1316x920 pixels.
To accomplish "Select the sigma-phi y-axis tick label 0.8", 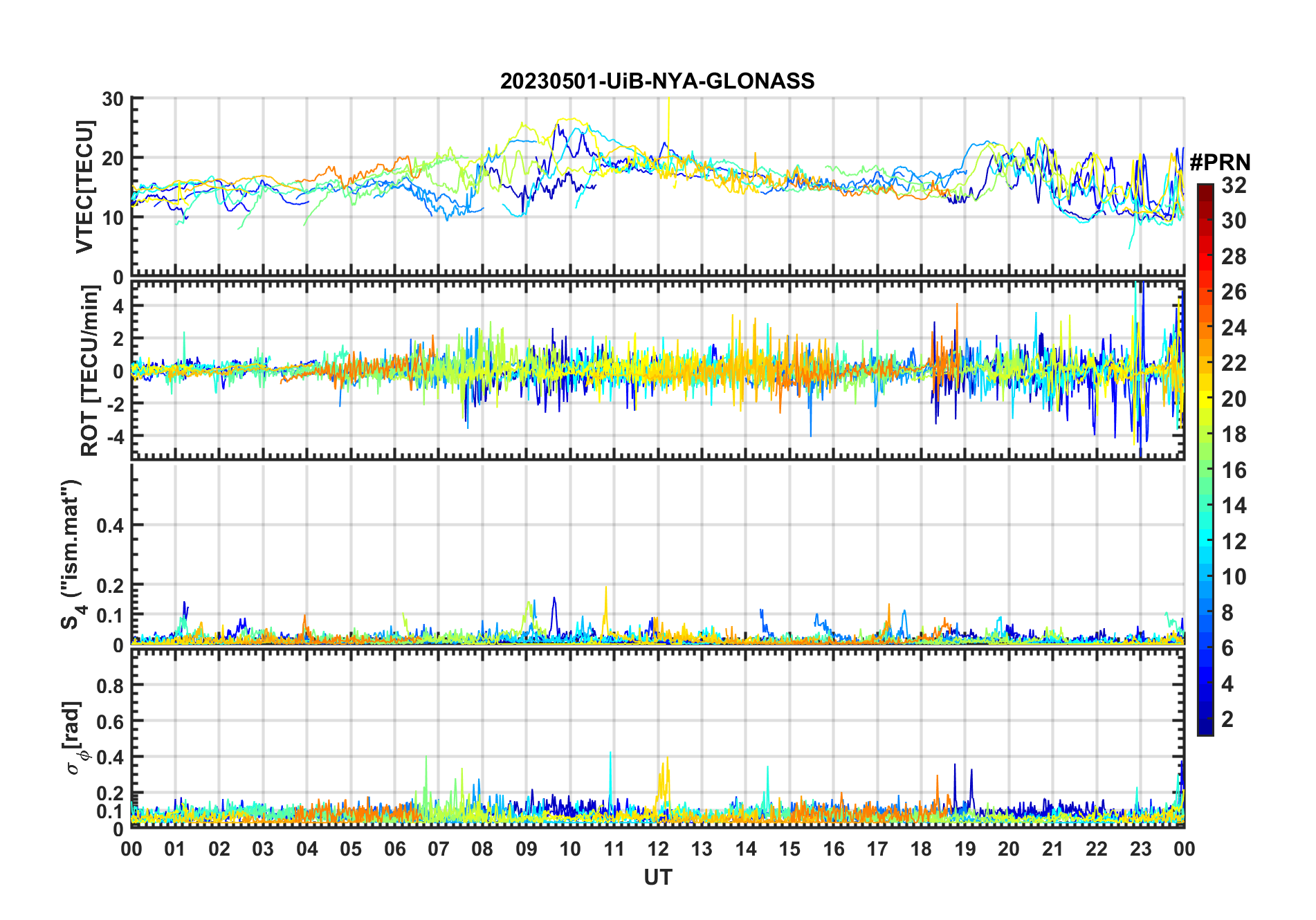I will tap(110, 686).
